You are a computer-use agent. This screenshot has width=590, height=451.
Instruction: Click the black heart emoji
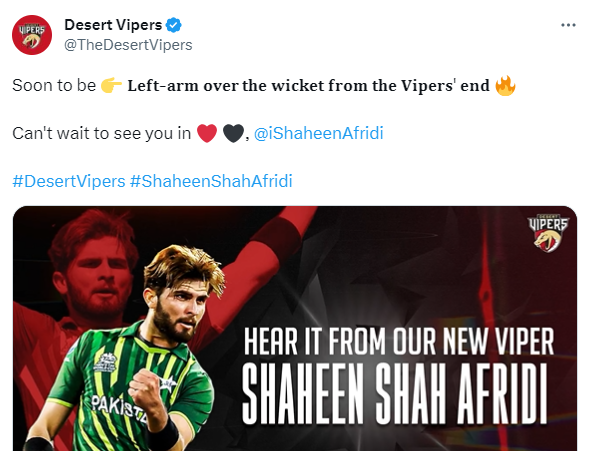pos(233,134)
